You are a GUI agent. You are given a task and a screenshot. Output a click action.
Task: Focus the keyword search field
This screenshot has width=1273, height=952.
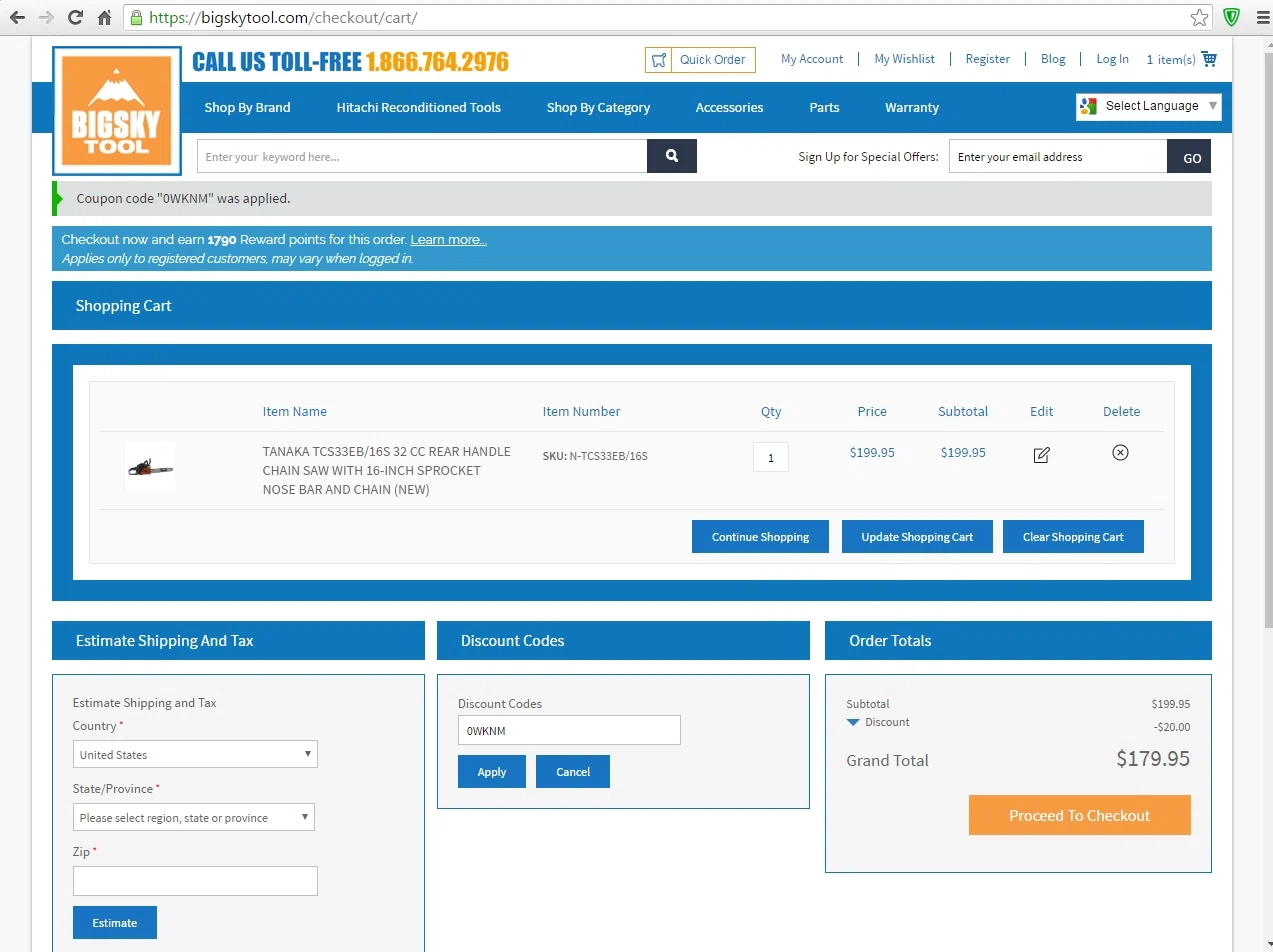coord(422,156)
